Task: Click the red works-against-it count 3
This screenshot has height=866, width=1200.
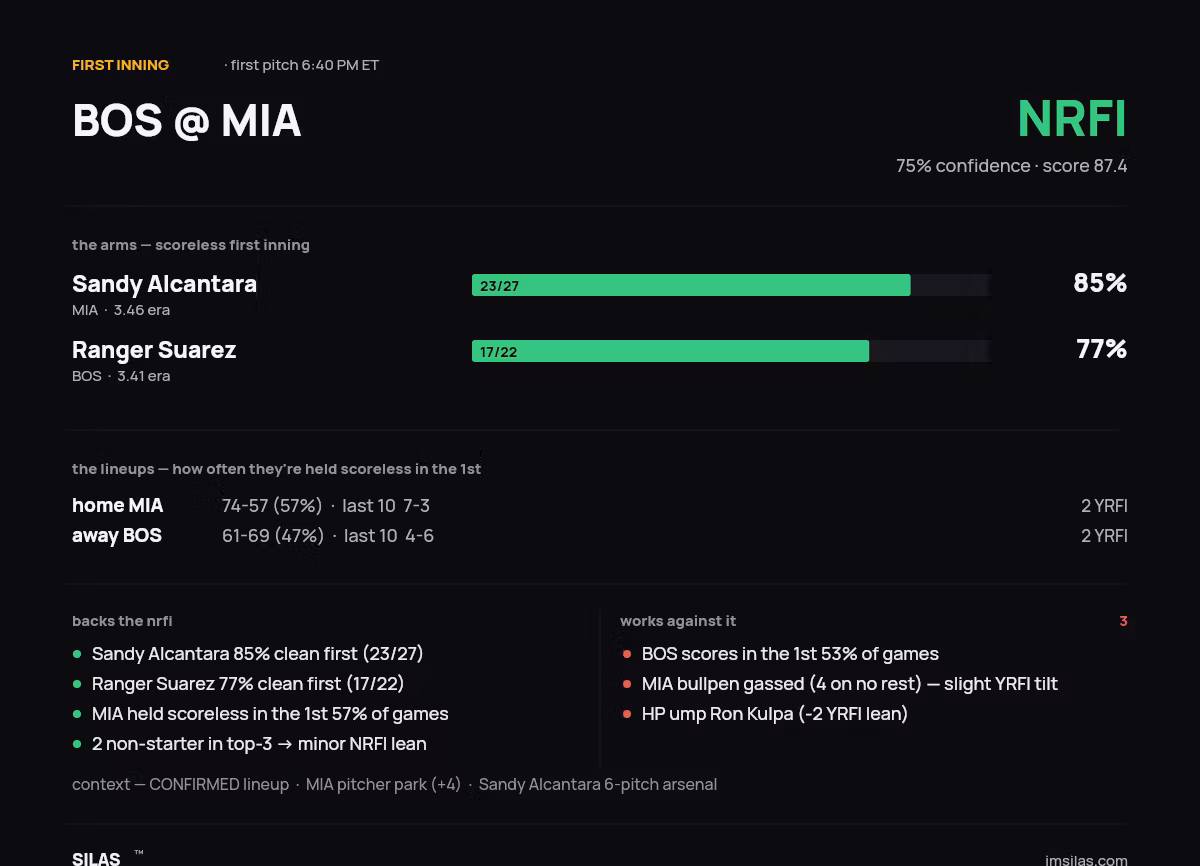Action: tap(1123, 621)
